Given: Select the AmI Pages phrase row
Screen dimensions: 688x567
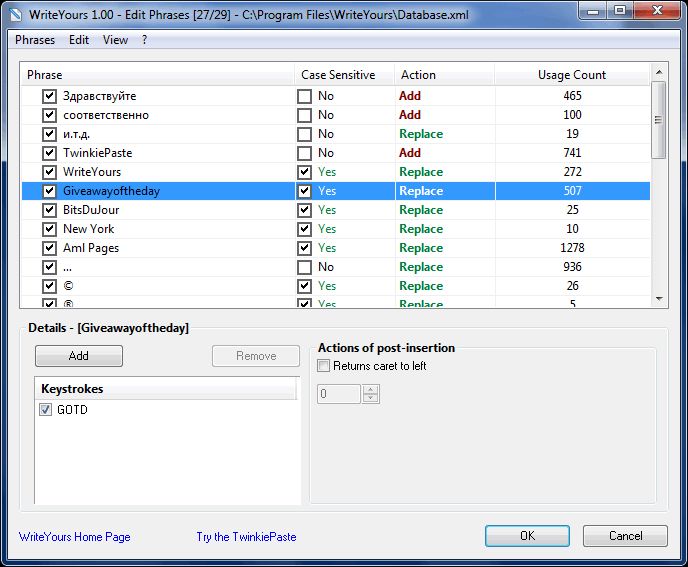Looking at the screenshot, I should pyautogui.click(x=336, y=248).
